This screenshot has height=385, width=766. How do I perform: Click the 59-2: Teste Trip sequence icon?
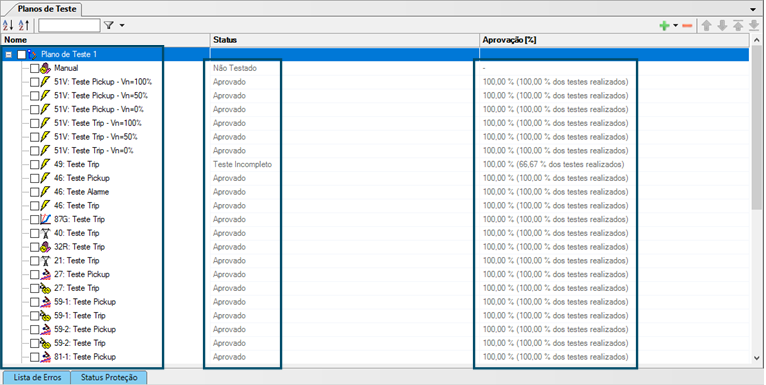pos(45,343)
